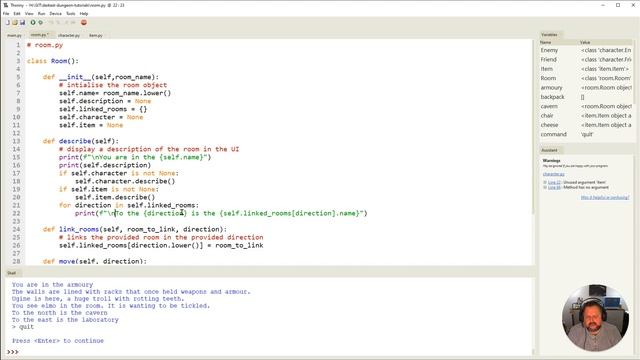
Task: Select the Enemy variable row
Action: (585, 50)
